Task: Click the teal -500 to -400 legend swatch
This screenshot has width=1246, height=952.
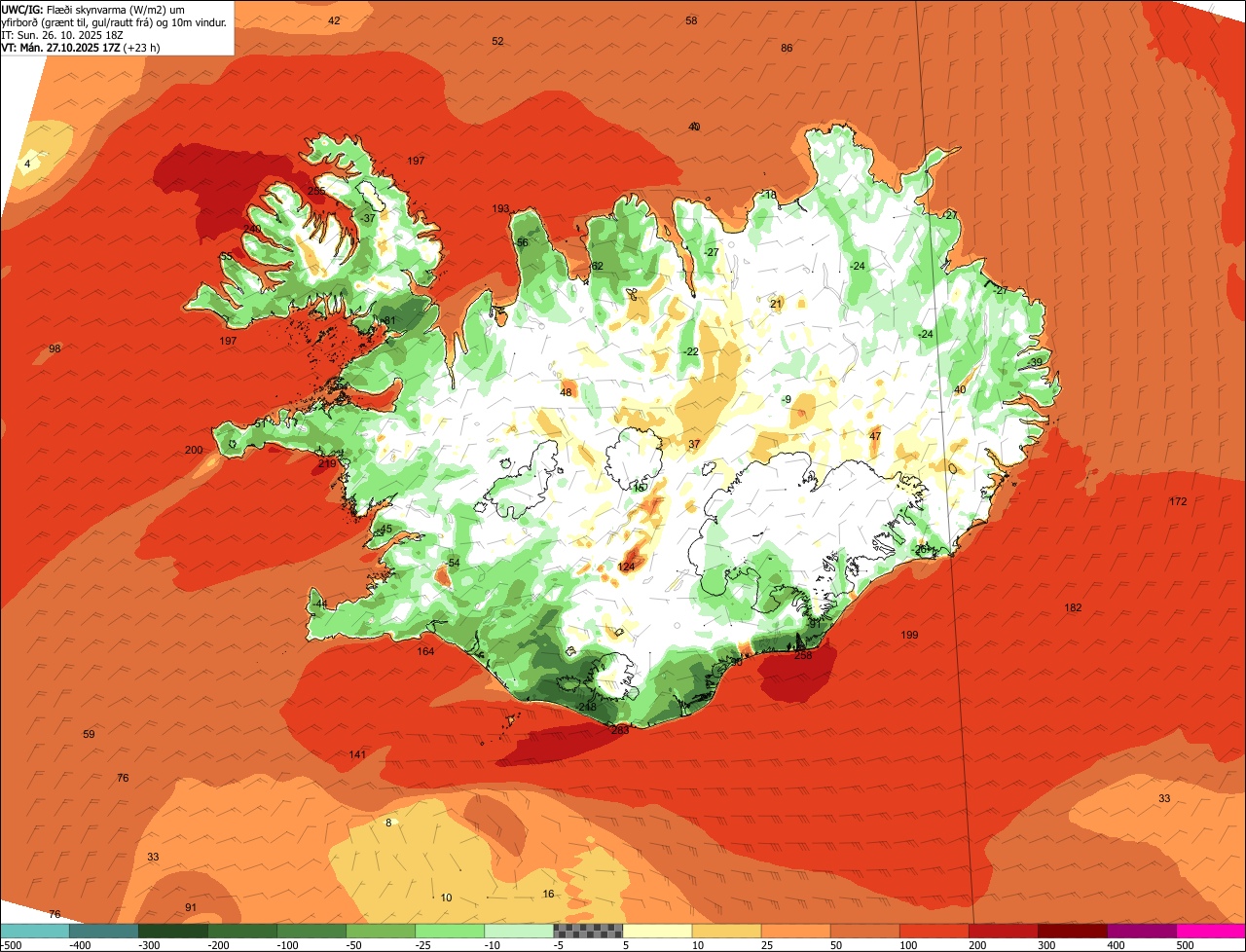Action: pos(34,931)
